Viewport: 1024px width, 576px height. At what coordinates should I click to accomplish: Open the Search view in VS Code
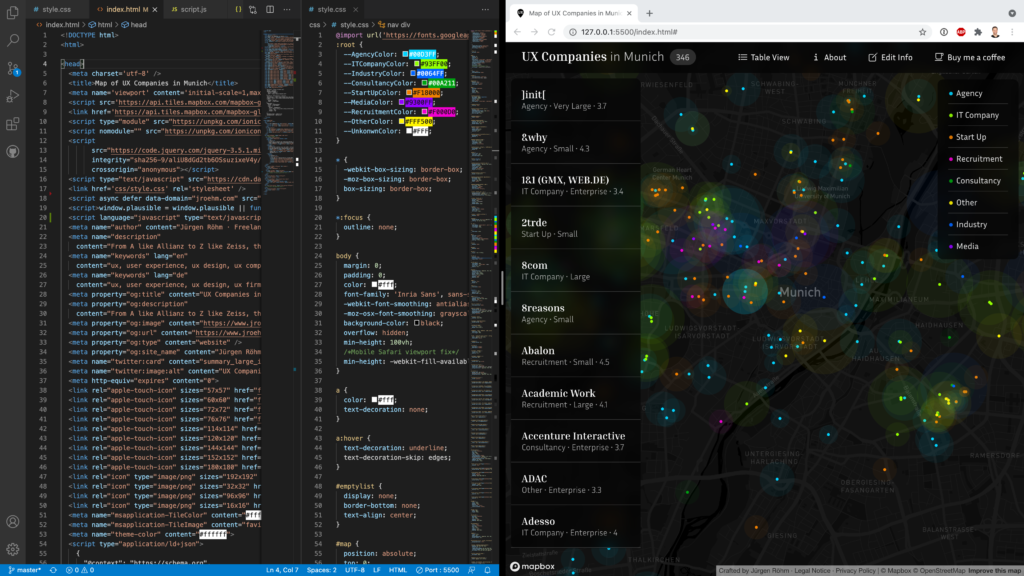14,40
